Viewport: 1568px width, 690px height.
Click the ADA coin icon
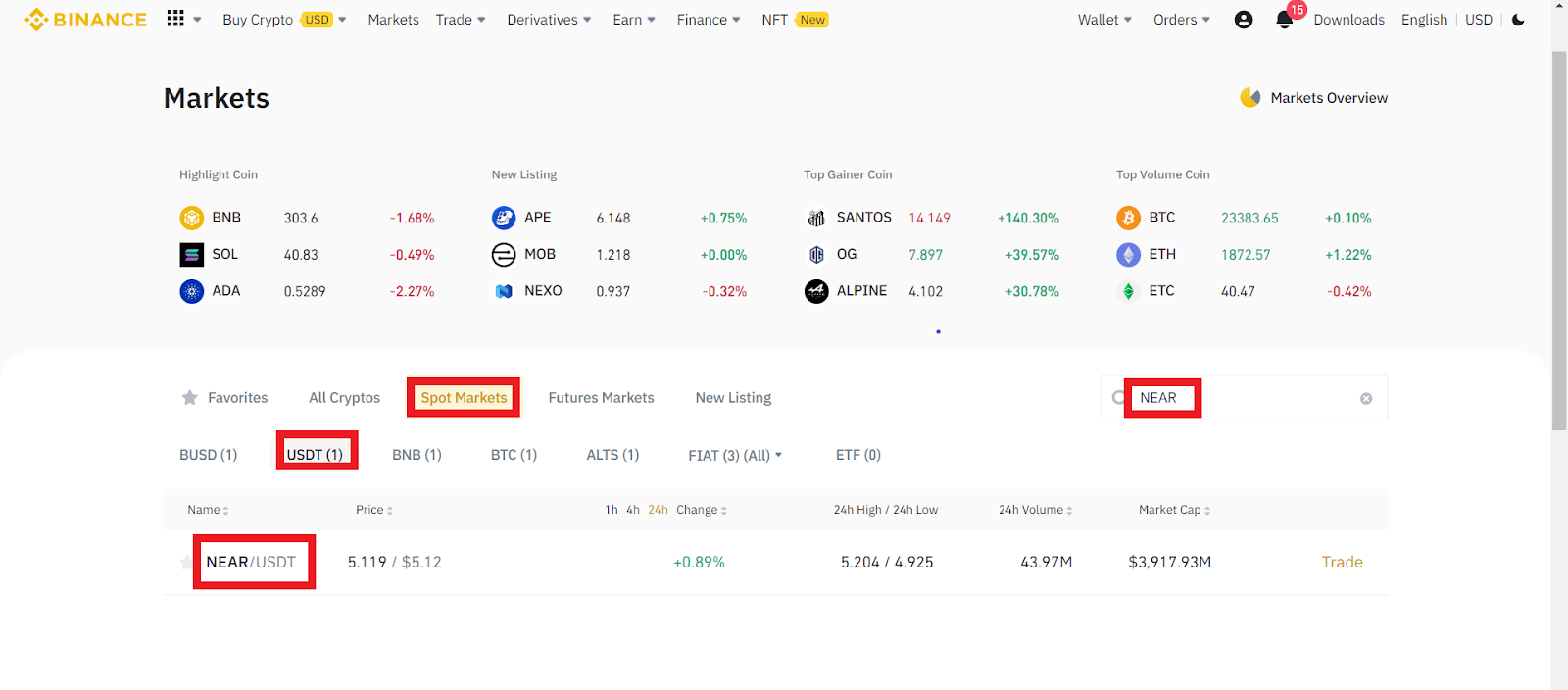click(191, 291)
